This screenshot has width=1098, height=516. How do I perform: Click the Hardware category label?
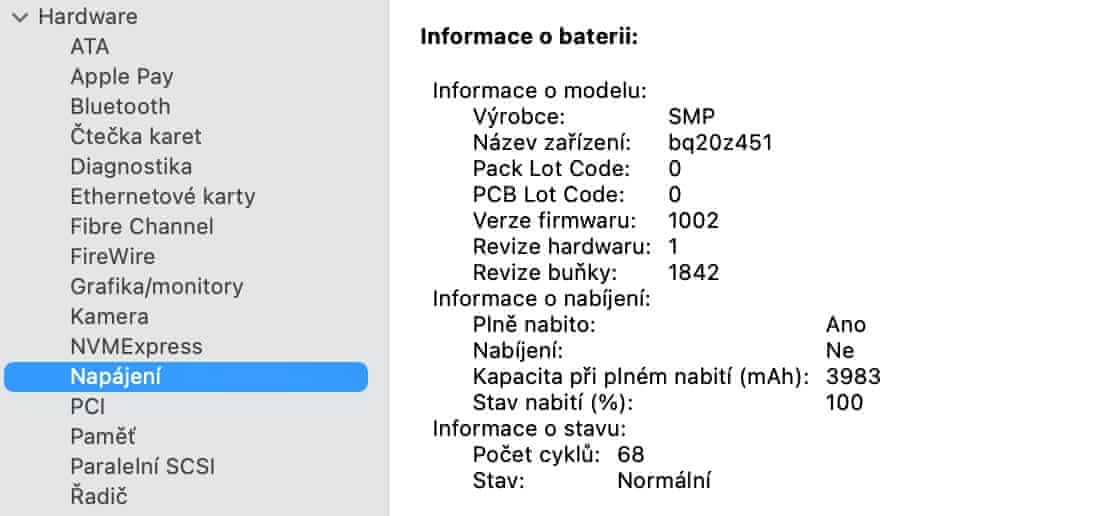(88, 17)
